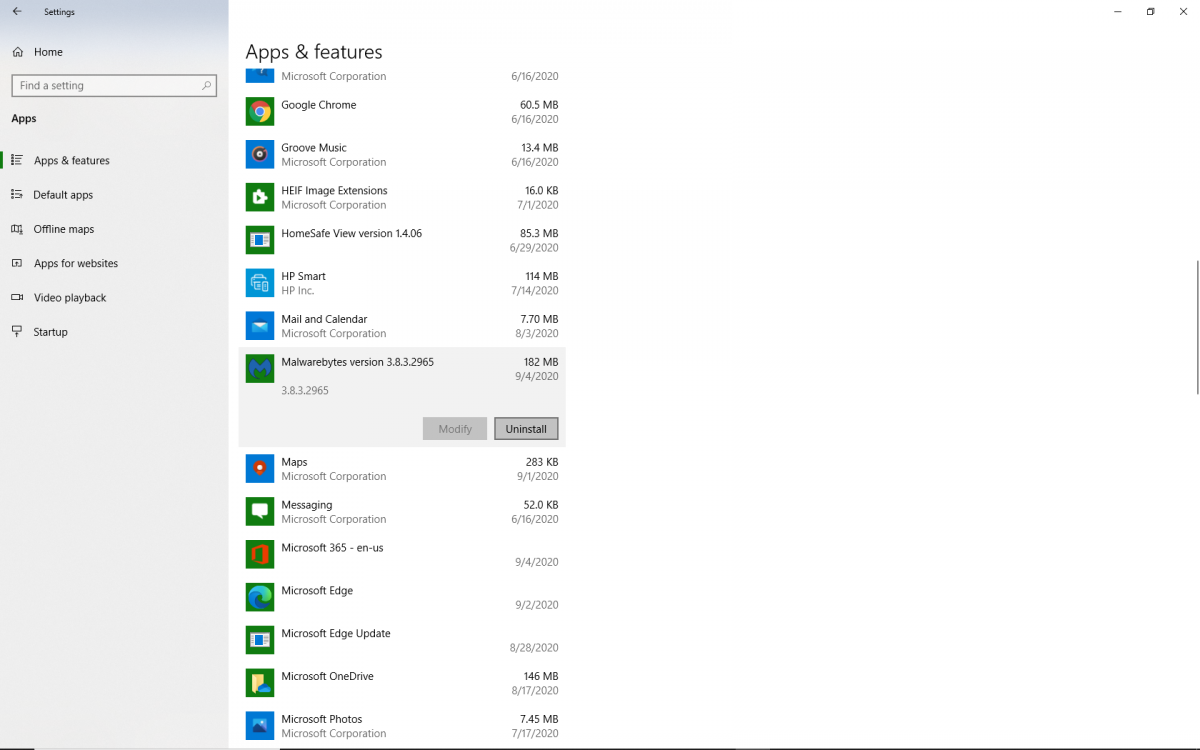Select Microsoft Edge Update name

click(x=336, y=634)
